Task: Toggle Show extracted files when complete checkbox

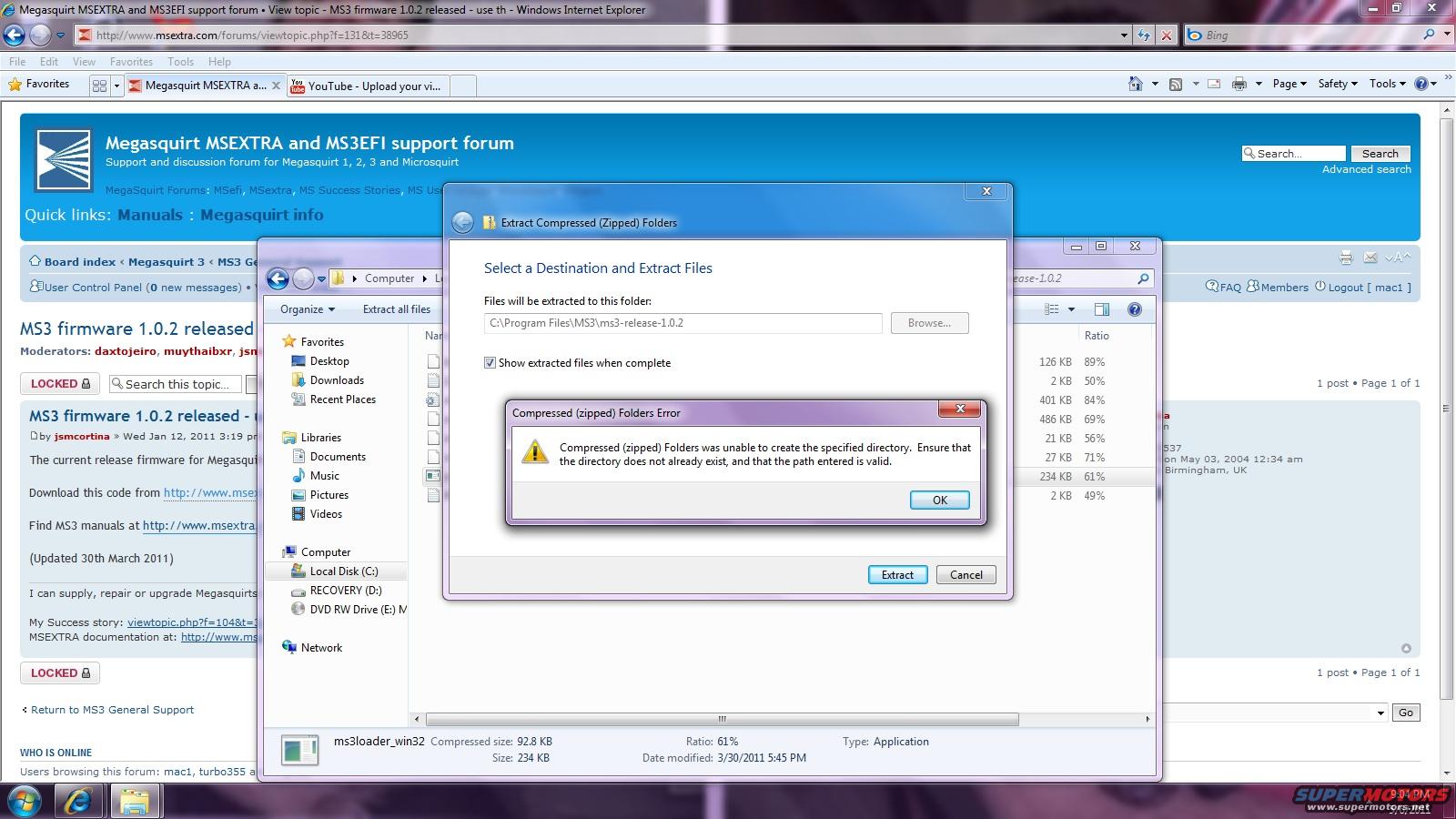Action: [x=490, y=363]
